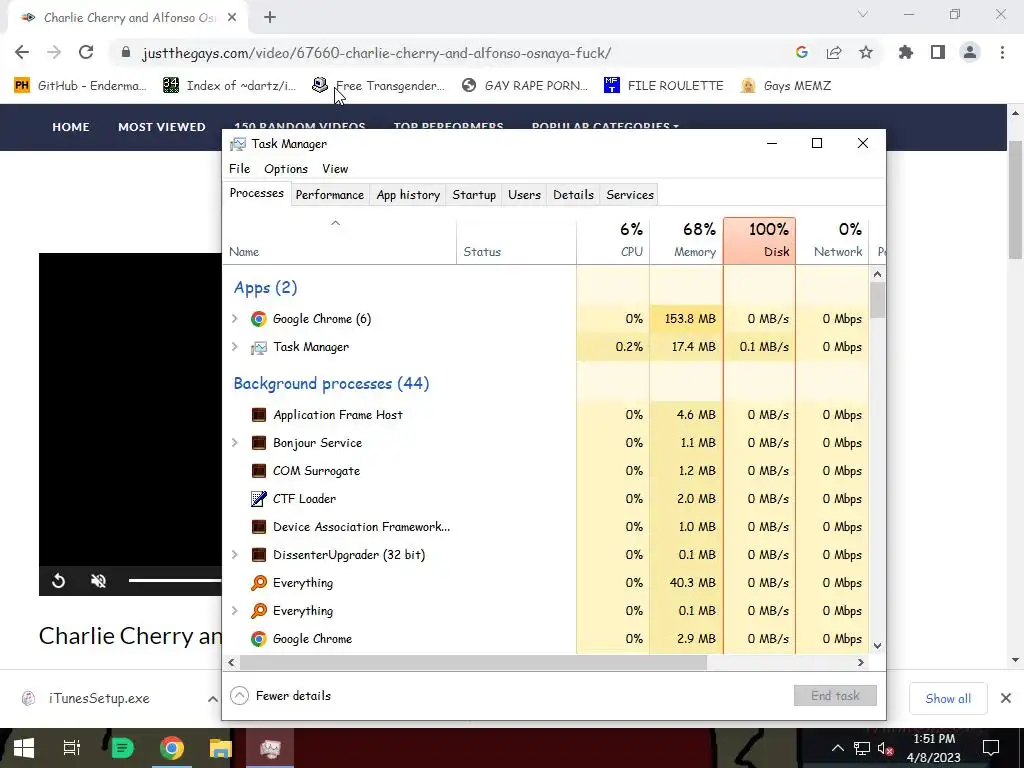Open the Chrome share-this-page icon
The height and width of the screenshot is (768, 1024).
[x=834, y=53]
